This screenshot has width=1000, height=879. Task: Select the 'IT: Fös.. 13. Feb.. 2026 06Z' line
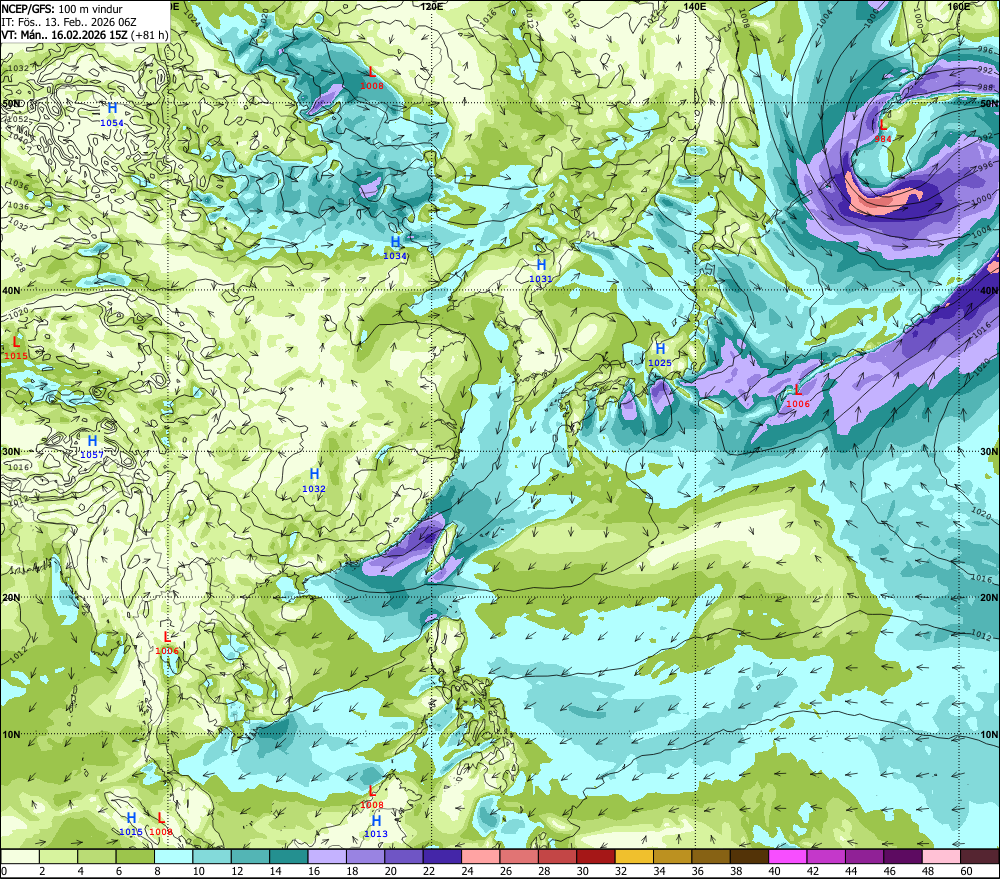70,22
